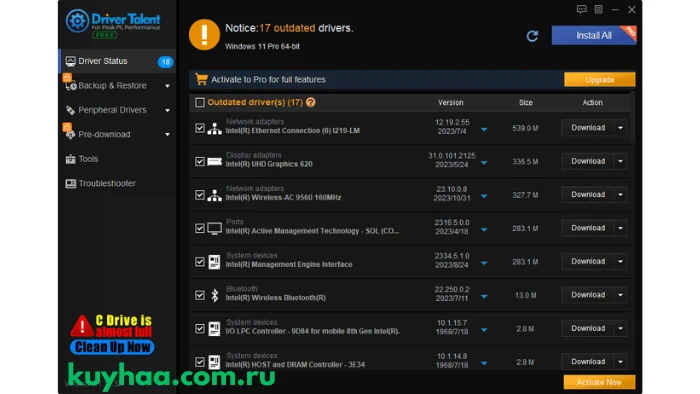This screenshot has height=394, width=700.
Task: Open Download options arrow for Ethernet Connection
Action: coord(621,128)
